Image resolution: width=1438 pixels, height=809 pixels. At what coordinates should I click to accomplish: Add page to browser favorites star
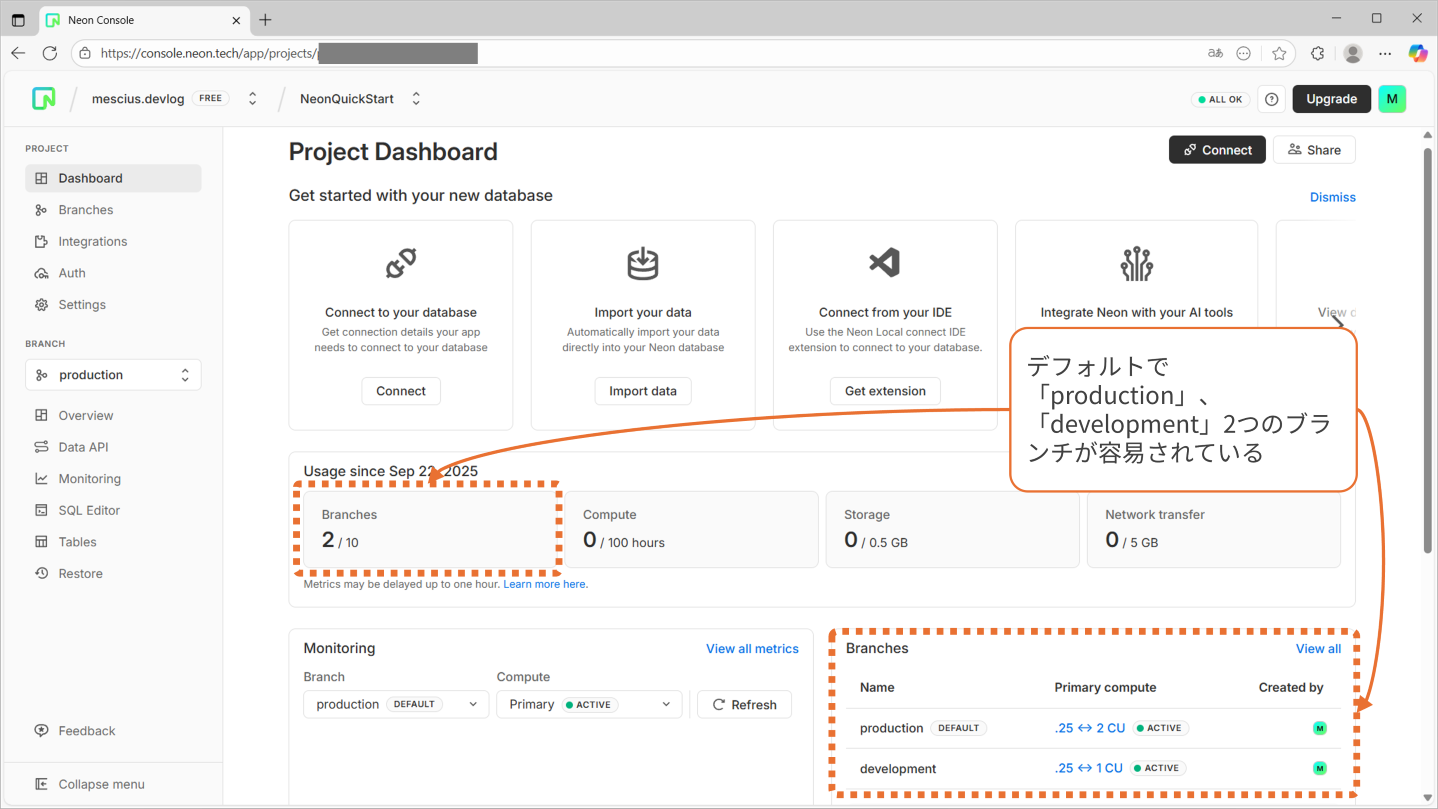pos(1279,53)
